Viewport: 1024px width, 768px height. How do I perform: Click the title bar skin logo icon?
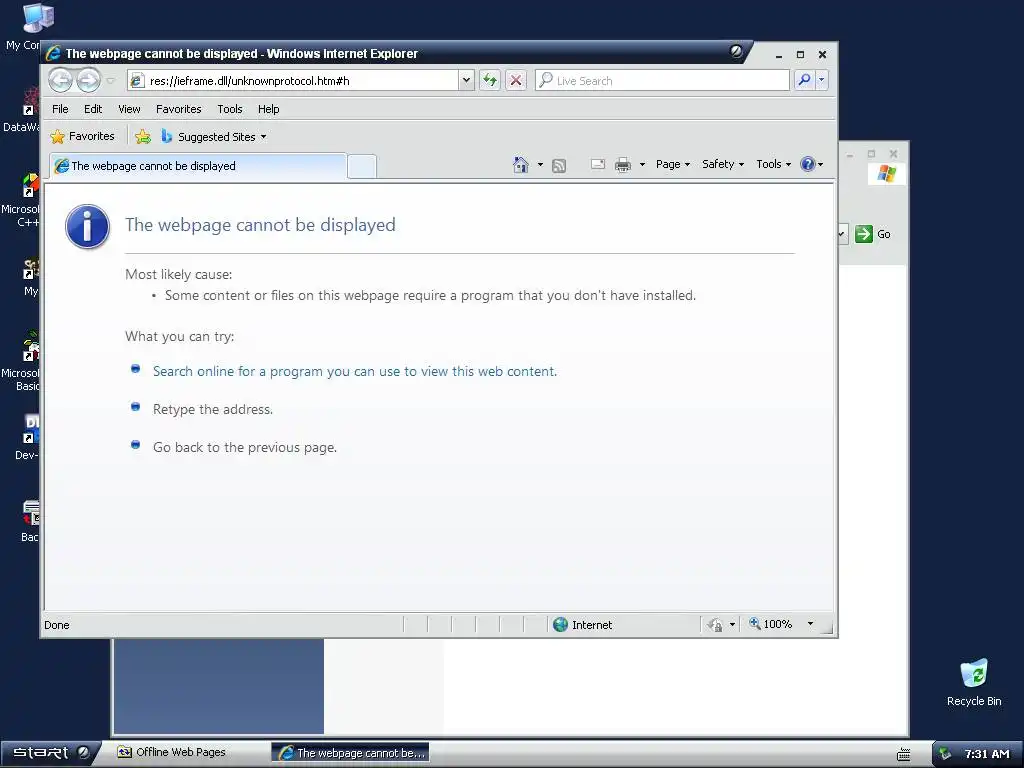coord(736,52)
